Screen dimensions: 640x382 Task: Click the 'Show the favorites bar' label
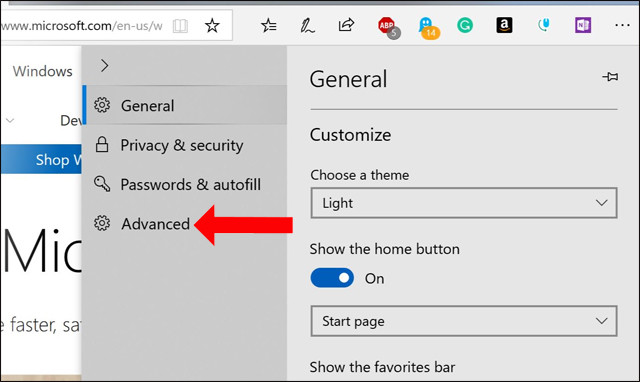pyautogui.click(x=382, y=367)
